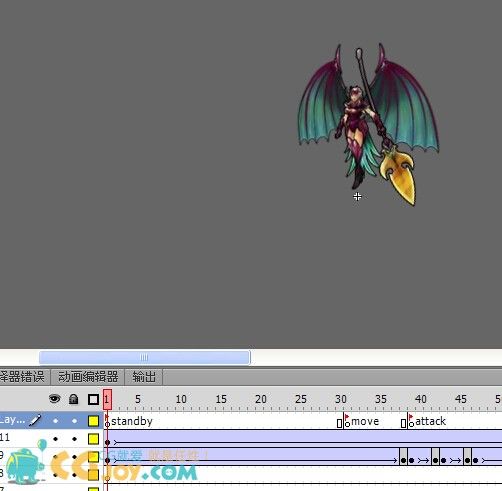This screenshot has width=502, height=491.
Task: Toggle lock dot of layer 11
Action: point(74,439)
